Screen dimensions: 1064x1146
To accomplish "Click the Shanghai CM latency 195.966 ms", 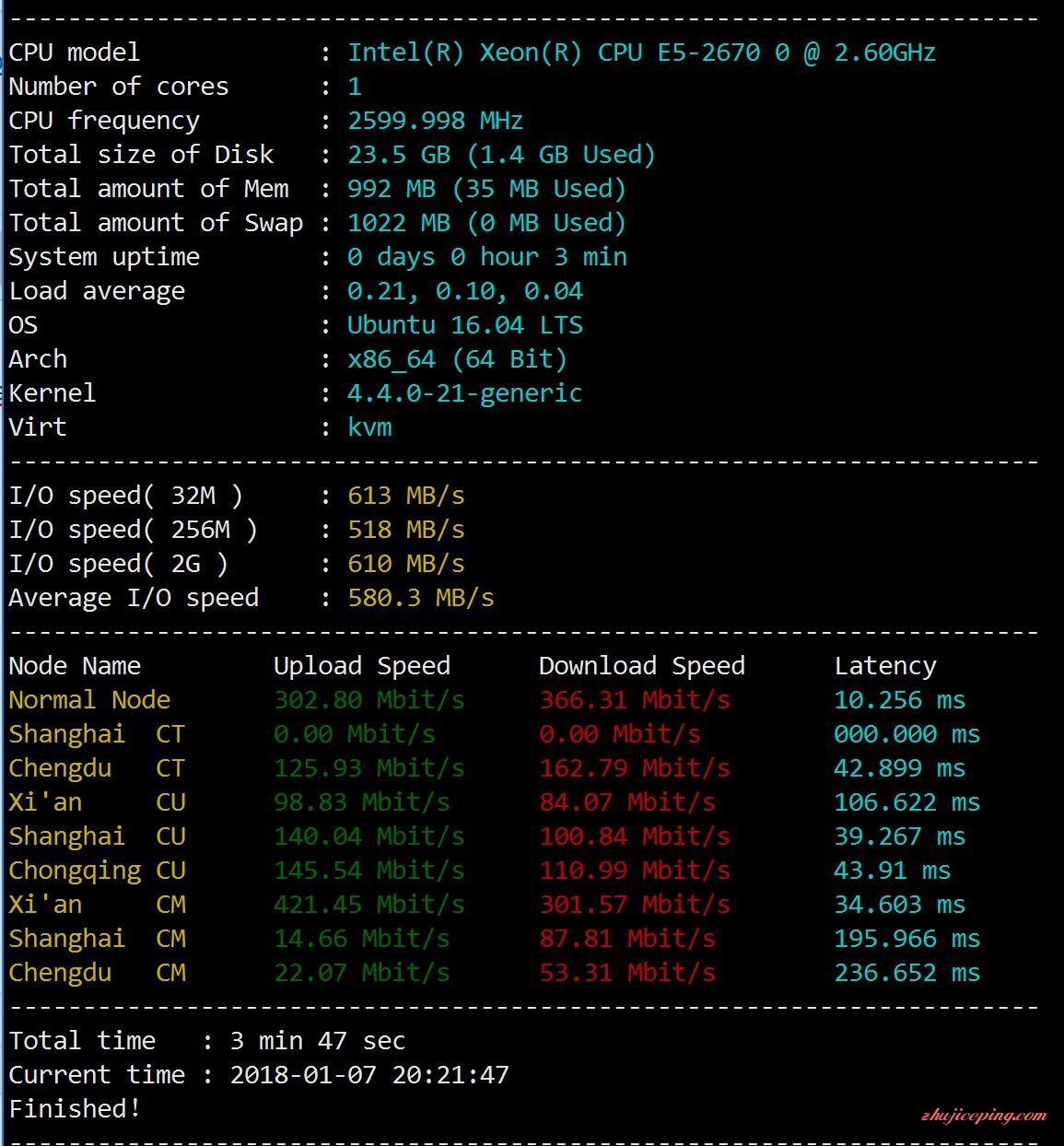I will click(907, 939).
